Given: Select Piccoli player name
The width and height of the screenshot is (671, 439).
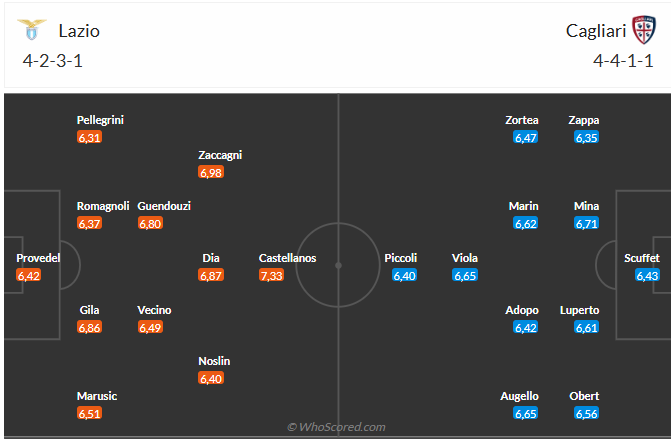Looking at the screenshot, I should 401,258.
